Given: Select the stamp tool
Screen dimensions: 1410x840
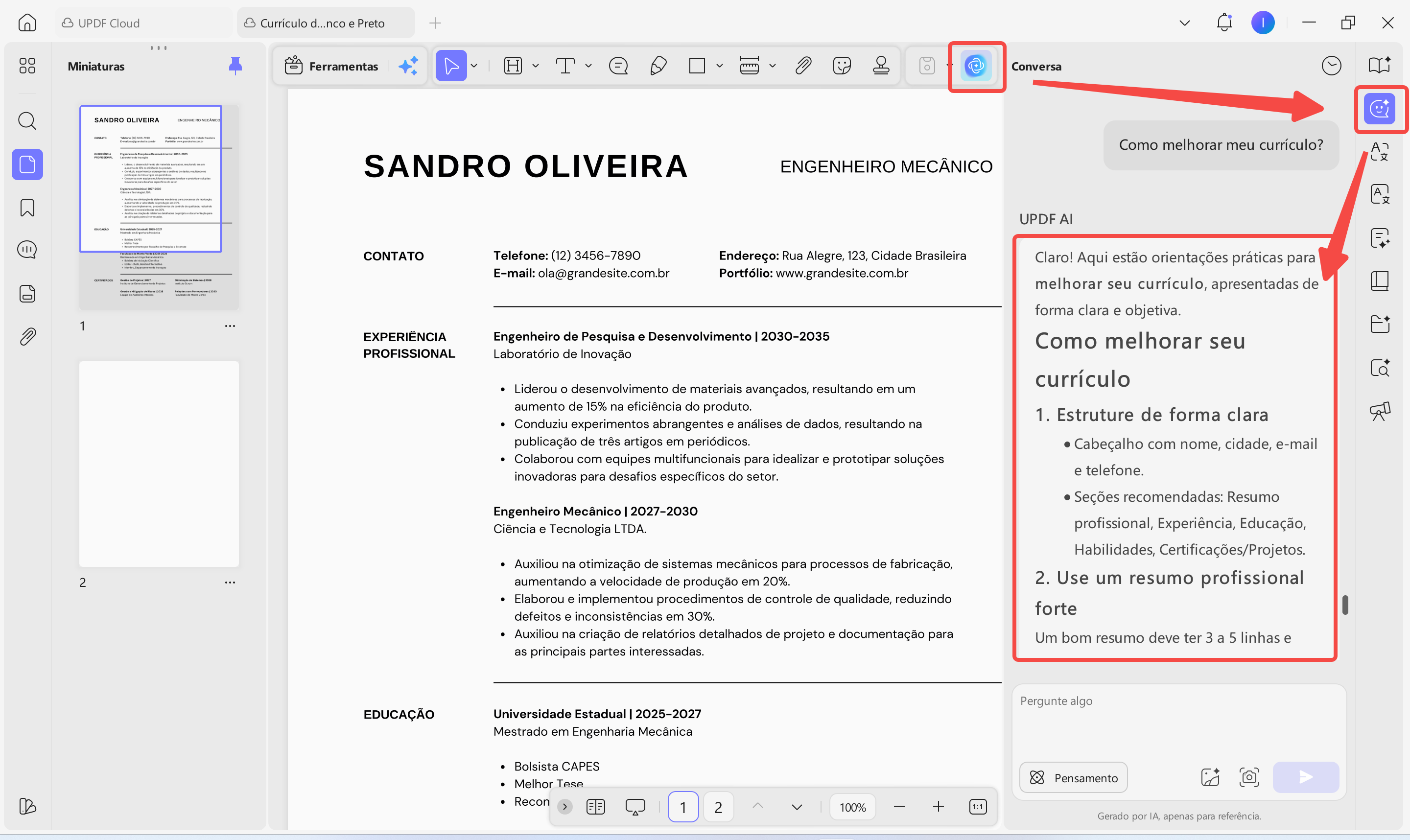Looking at the screenshot, I should click(x=881, y=66).
